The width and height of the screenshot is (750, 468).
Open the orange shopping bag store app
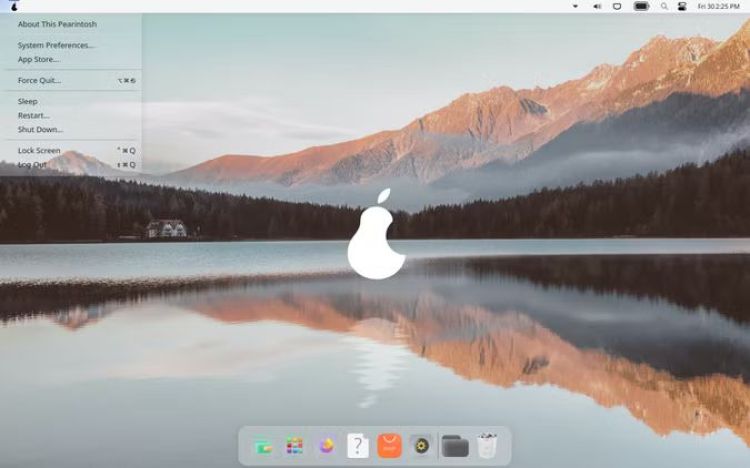click(x=389, y=446)
